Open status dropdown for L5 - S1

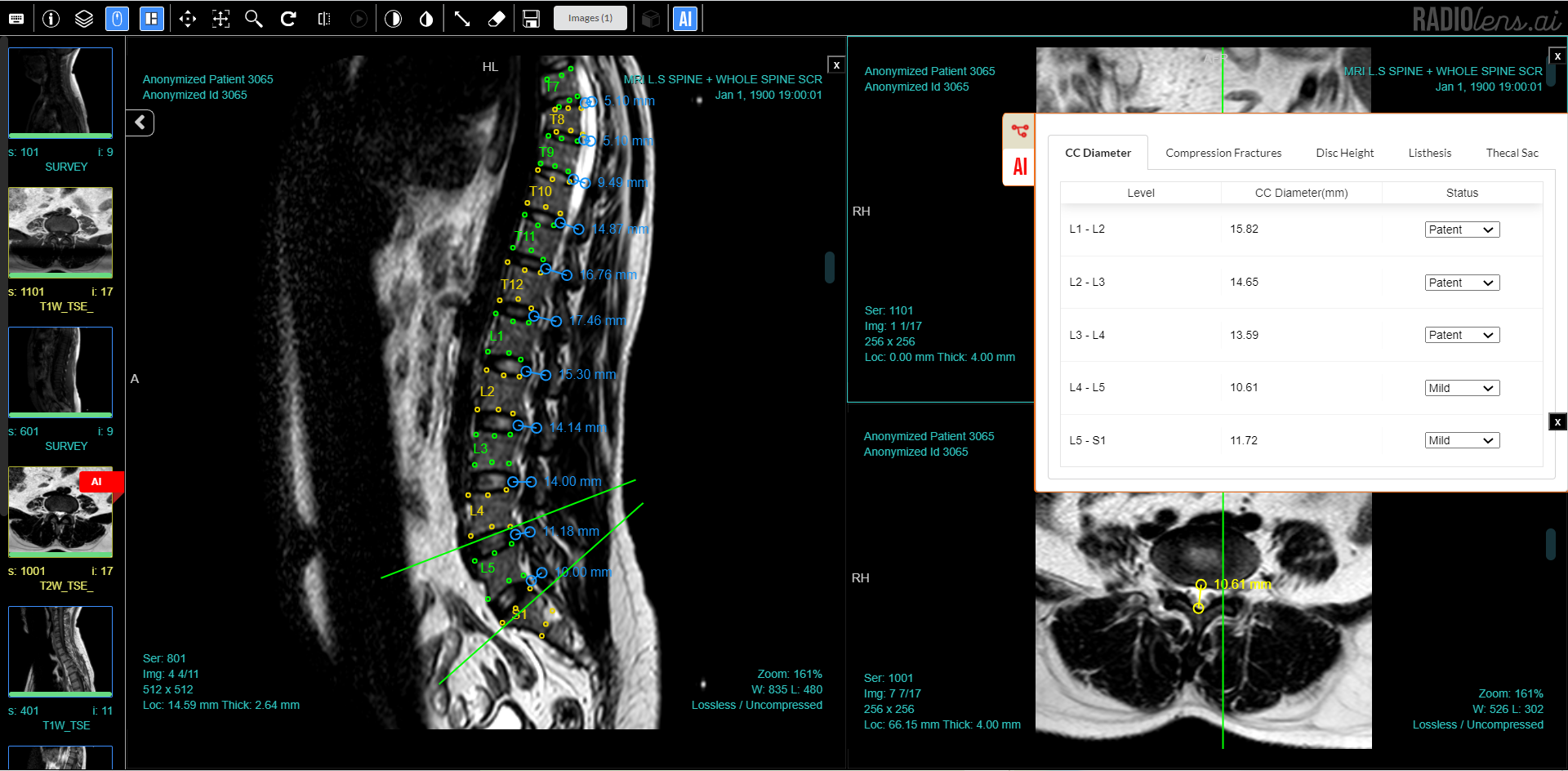[1462, 440]
